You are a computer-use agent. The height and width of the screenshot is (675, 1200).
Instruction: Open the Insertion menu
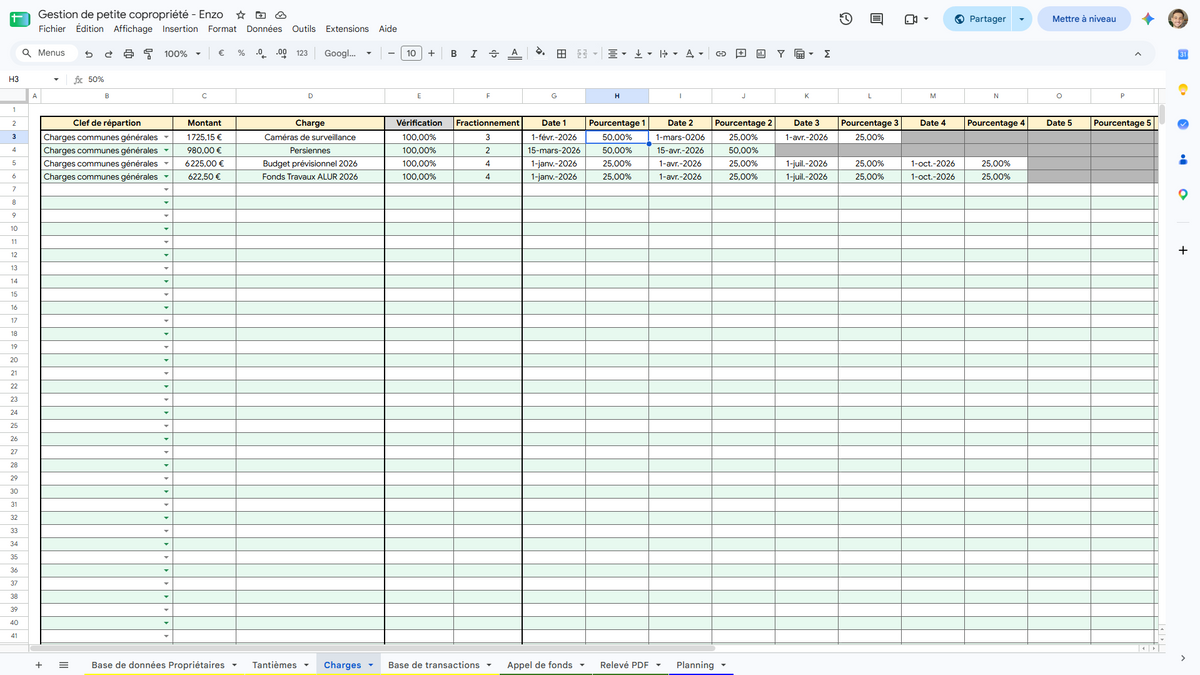[180, 29]
